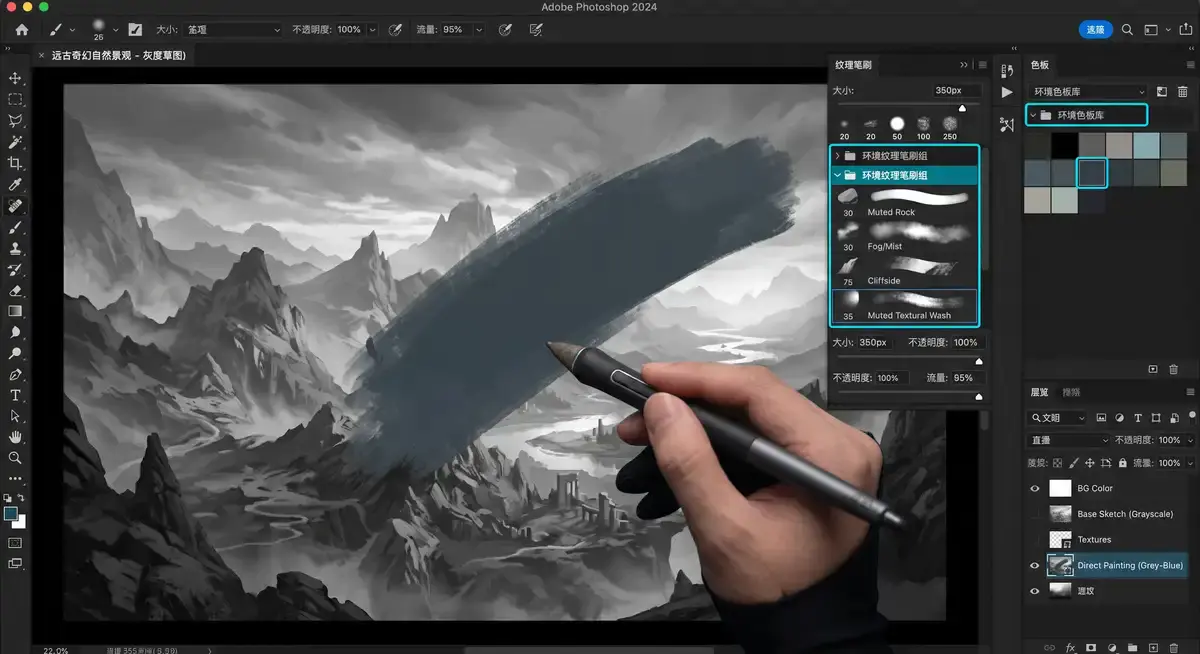Switch to the document tab
1200x654 pixels.
119,56
